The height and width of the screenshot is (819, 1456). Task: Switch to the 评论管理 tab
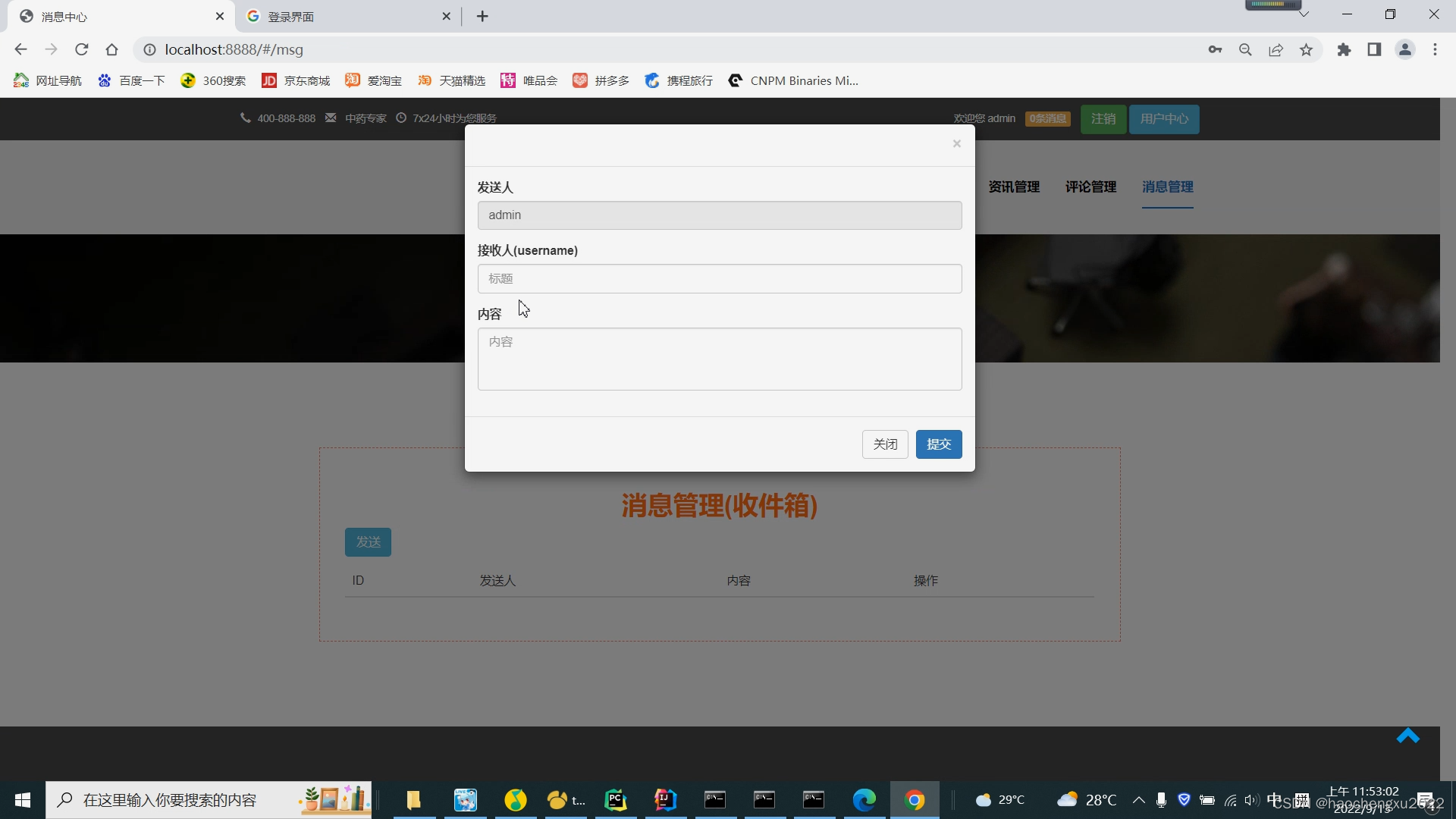click(1090, 187)
